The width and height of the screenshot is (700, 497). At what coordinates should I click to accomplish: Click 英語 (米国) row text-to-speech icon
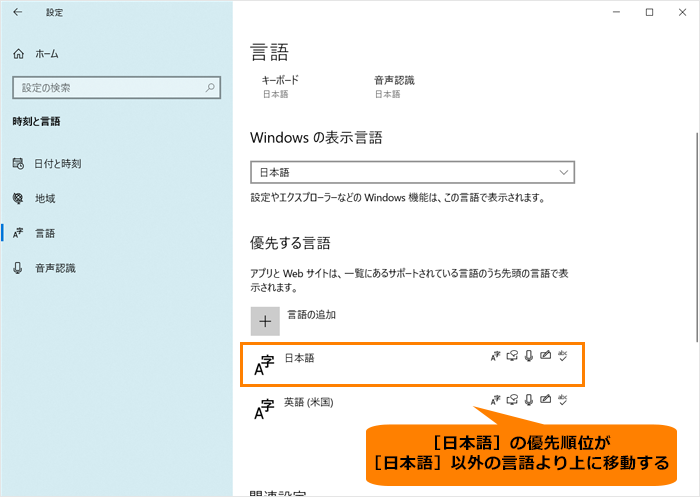tap(512, 400)
